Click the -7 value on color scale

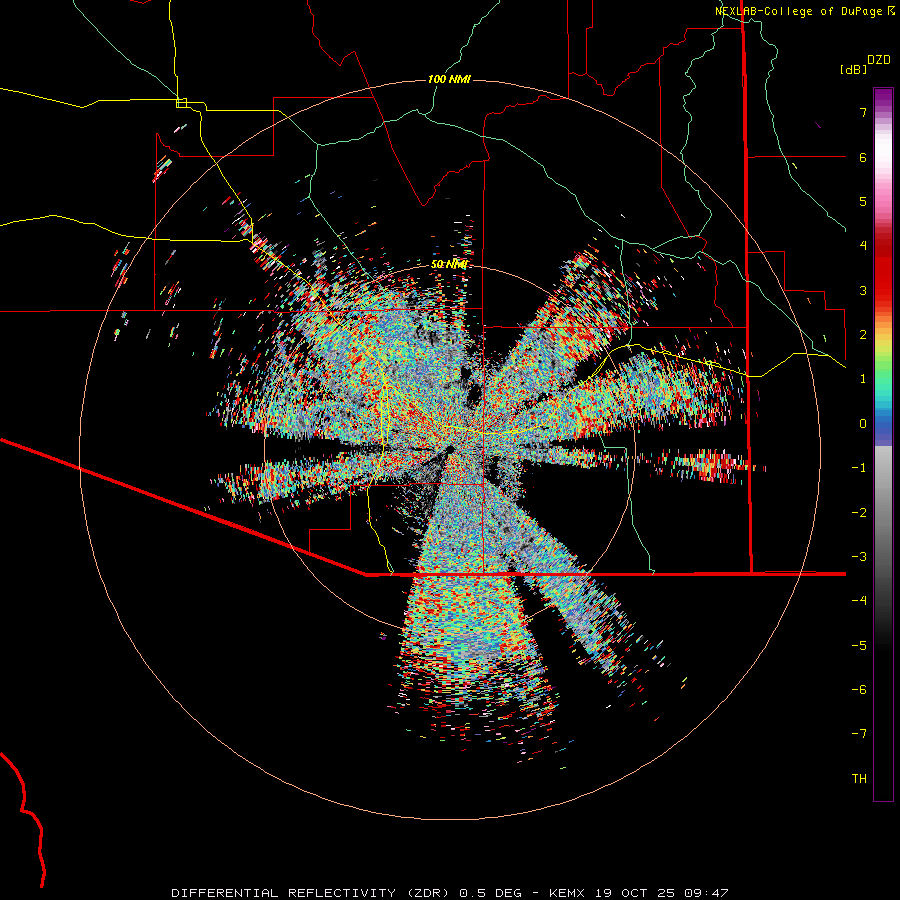[x=859, y=734]
